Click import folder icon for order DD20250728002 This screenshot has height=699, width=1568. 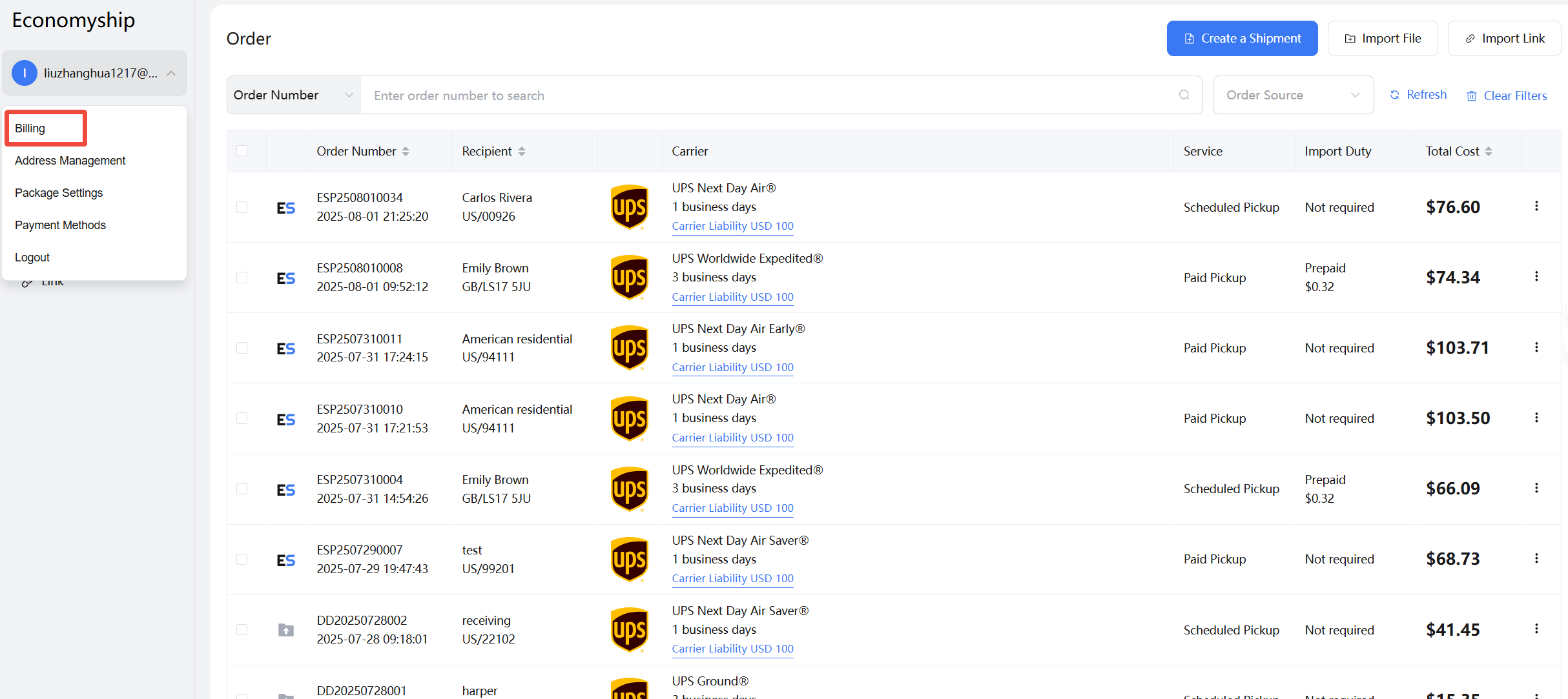tap(285, 630)
